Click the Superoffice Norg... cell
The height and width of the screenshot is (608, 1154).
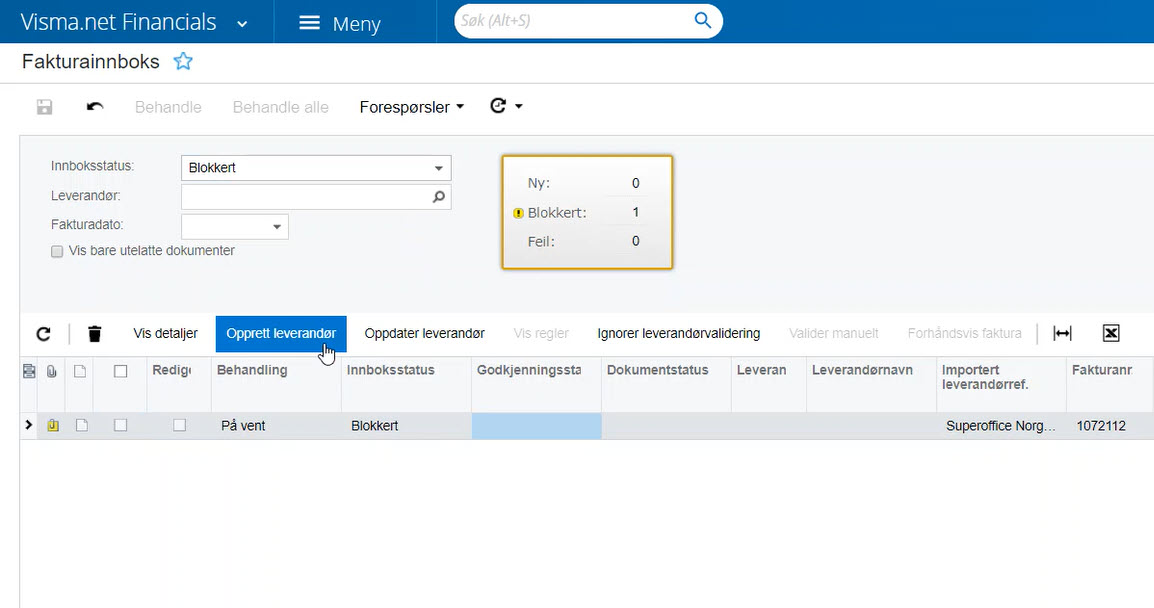(1002, 425)
